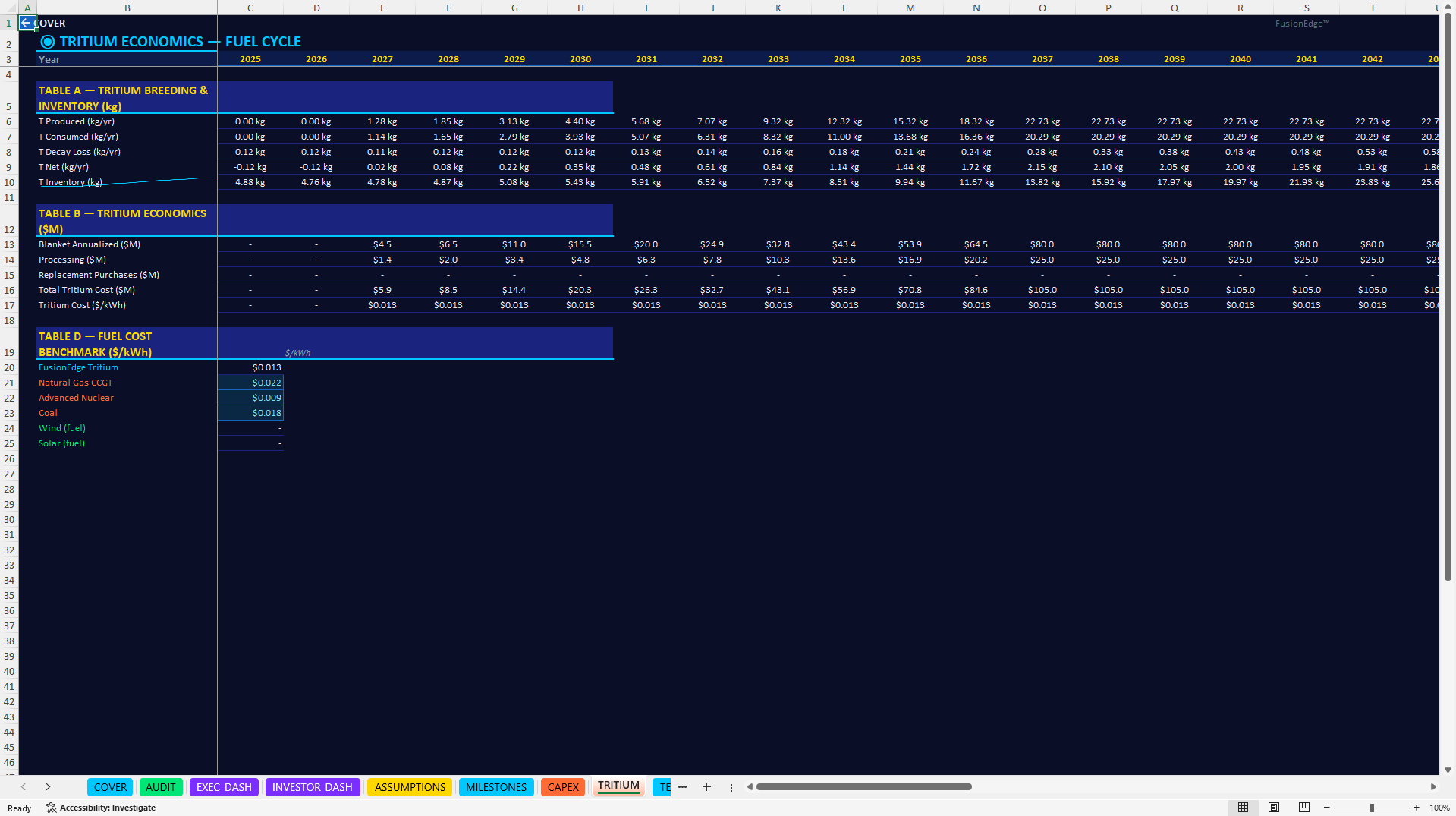The width and height of the screenshot is (1456, 816).
Task: Click 2042 Total Tritium Cost $105.0 cell
Action: click(x=1373, y=290)
